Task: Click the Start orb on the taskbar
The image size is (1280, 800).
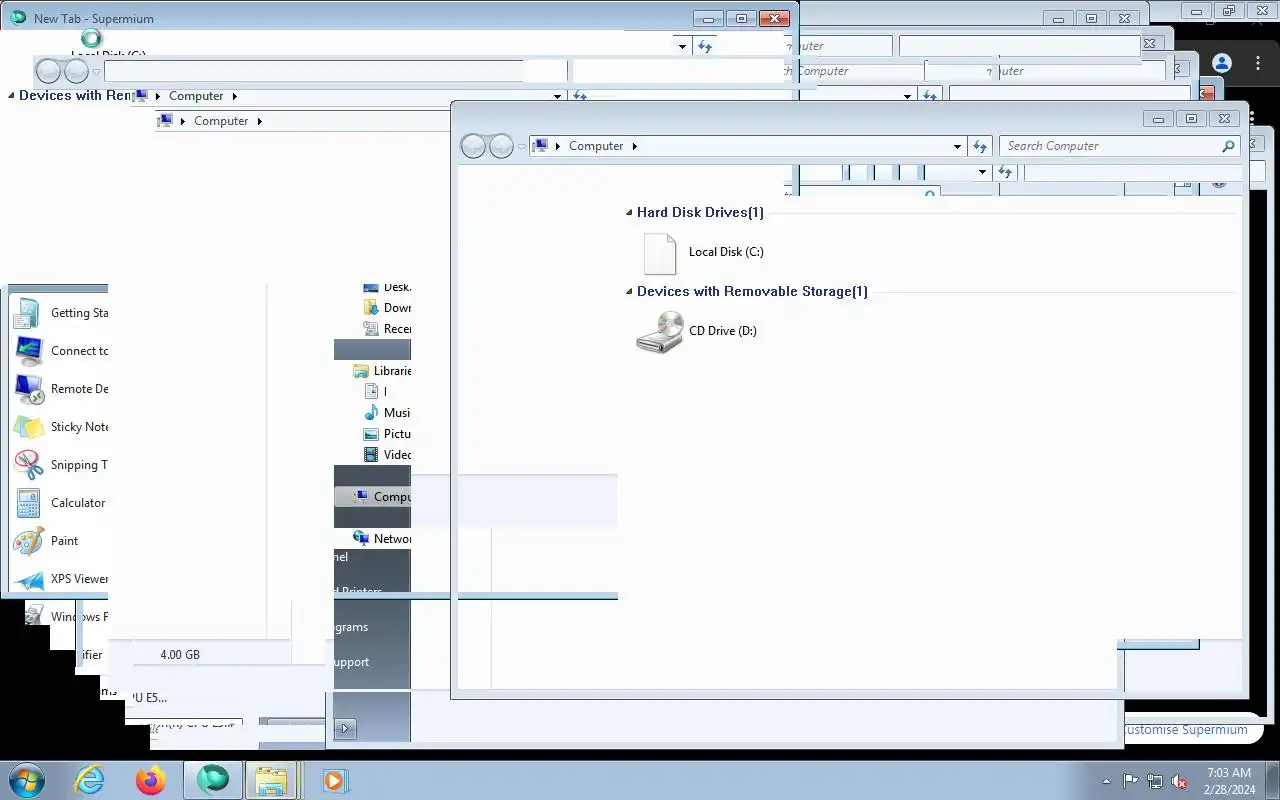Action: point(27,780)
